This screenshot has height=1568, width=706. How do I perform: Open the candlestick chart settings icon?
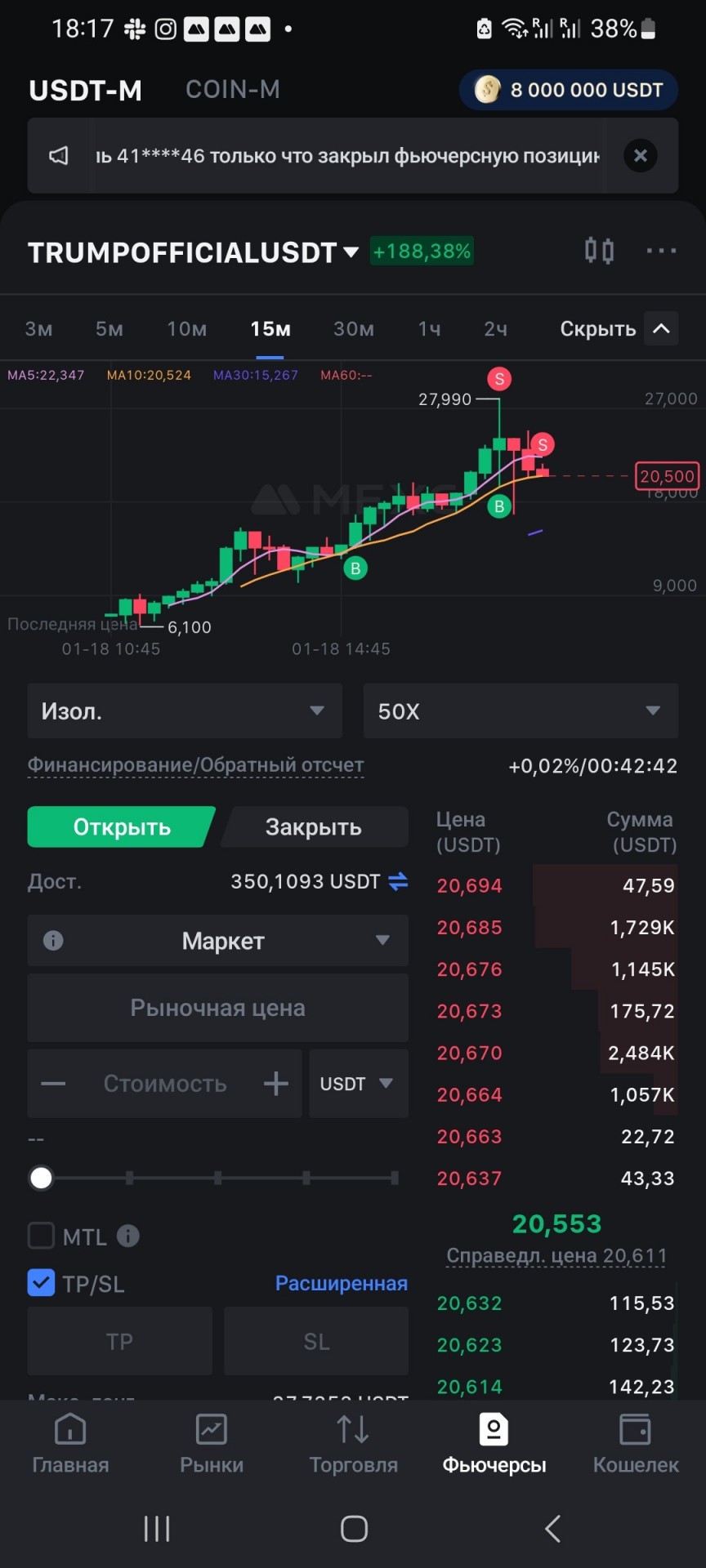pyautogui.click(x=599, y=251)
